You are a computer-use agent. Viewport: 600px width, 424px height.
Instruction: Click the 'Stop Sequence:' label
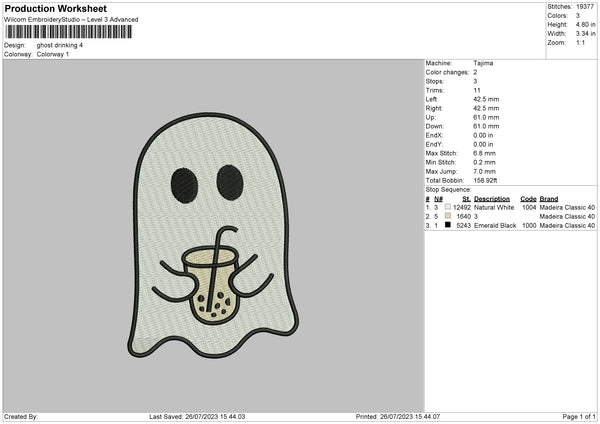(x=448, y=190)
